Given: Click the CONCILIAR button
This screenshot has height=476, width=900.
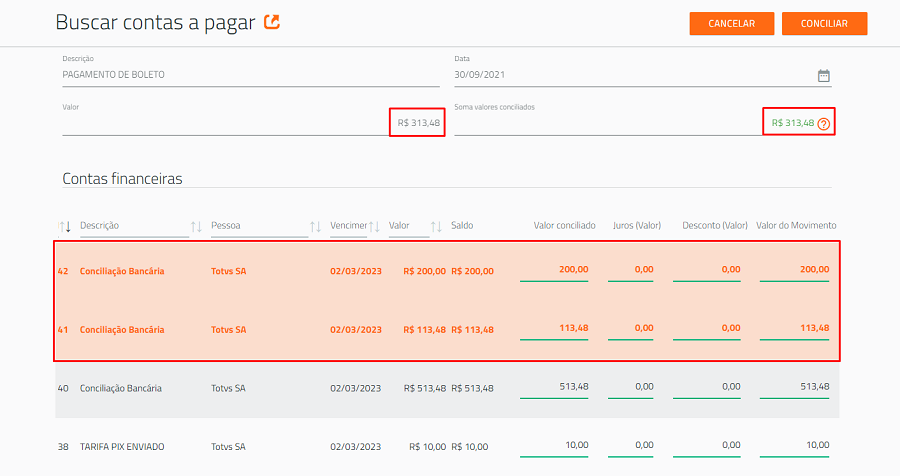Looking at the screenshot, I should (x=824, y=24).
